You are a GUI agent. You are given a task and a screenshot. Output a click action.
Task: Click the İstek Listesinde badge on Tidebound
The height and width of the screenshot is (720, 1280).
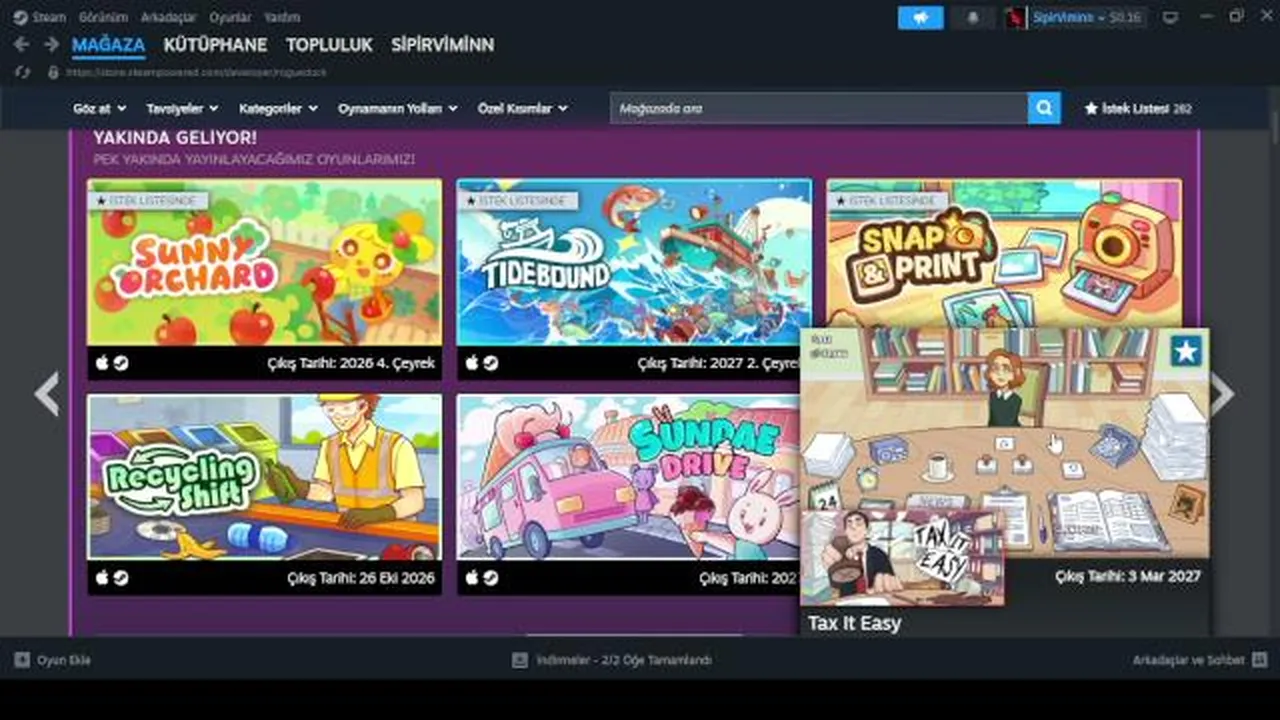518,201
